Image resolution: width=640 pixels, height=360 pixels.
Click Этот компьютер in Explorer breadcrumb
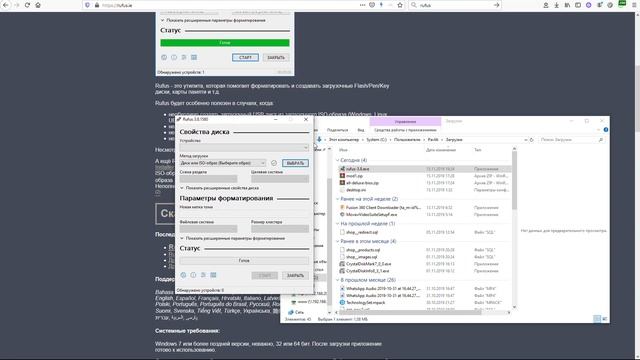click(x=344, y=140)
